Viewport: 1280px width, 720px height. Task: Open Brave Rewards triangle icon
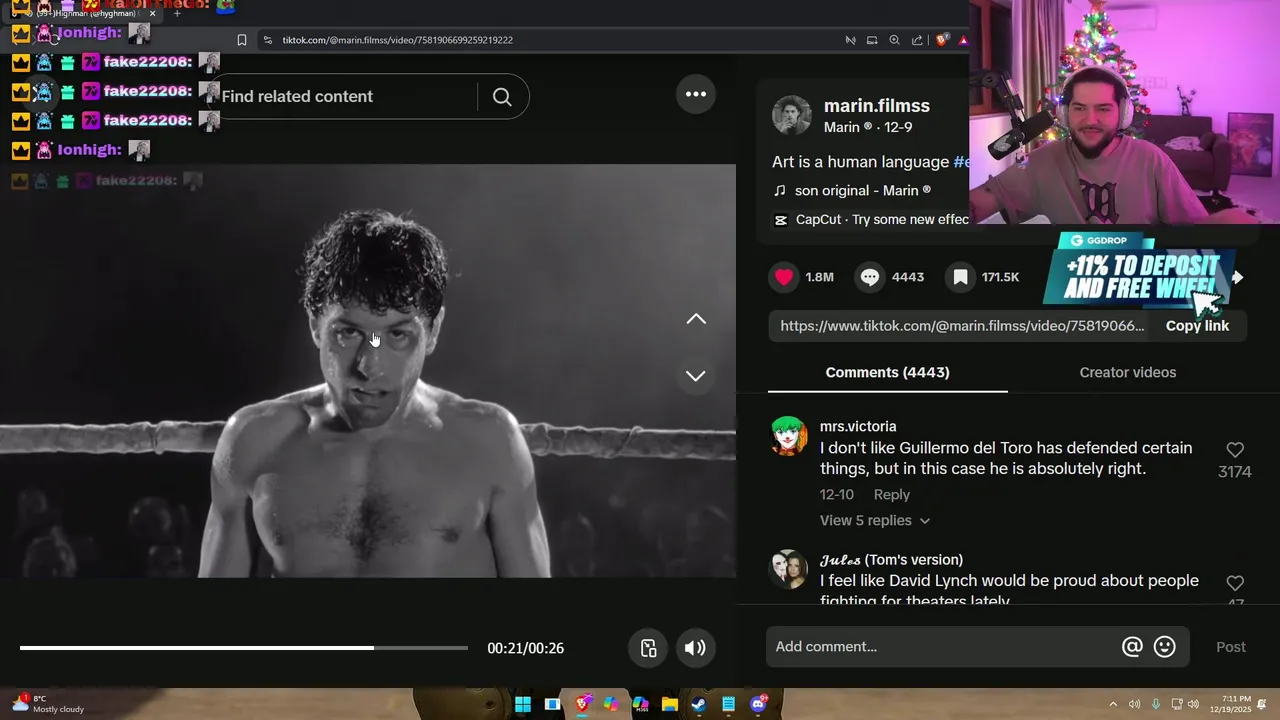[963, 40]
